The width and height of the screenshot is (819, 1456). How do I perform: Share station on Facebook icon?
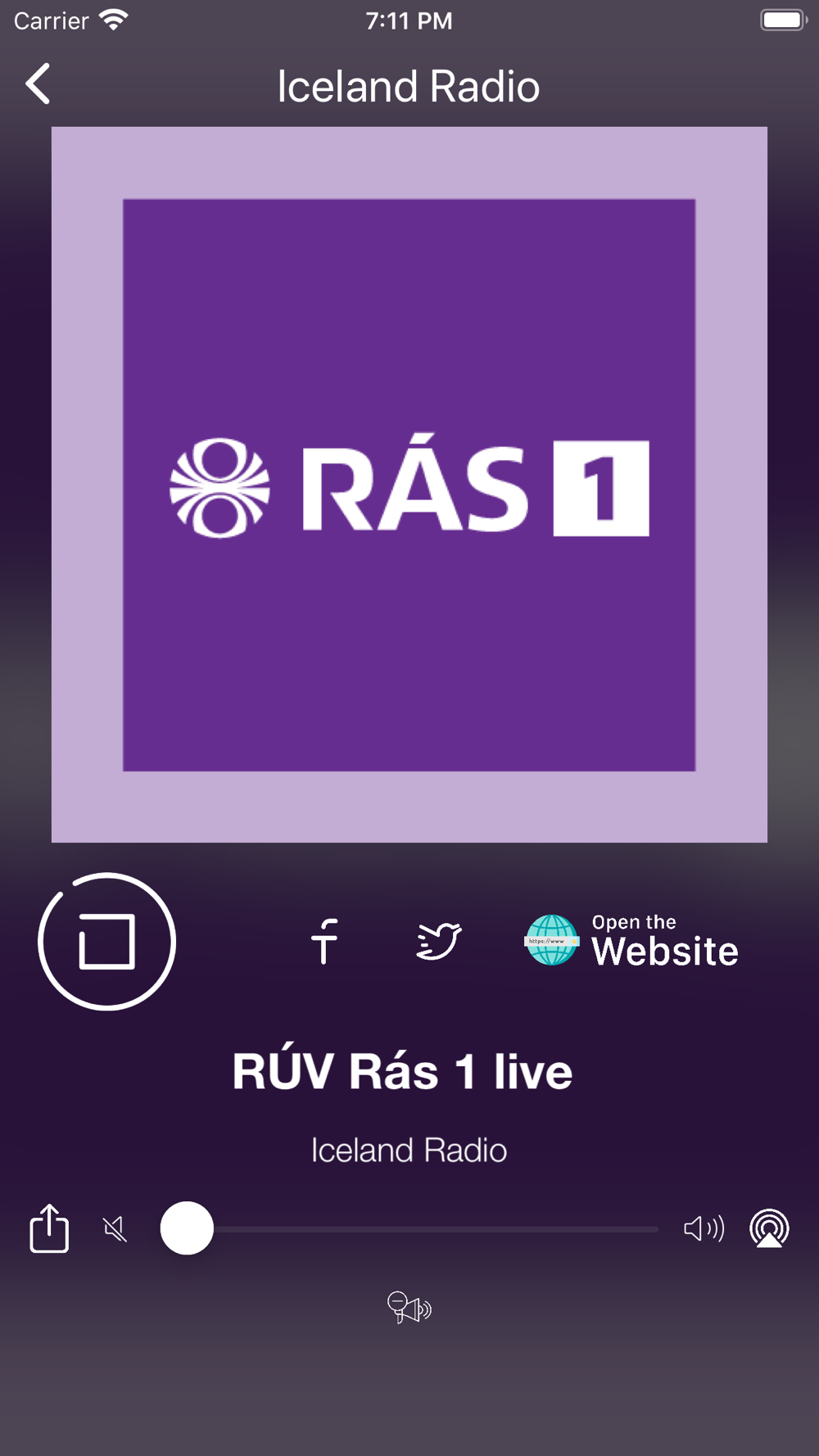click(325, 941)
